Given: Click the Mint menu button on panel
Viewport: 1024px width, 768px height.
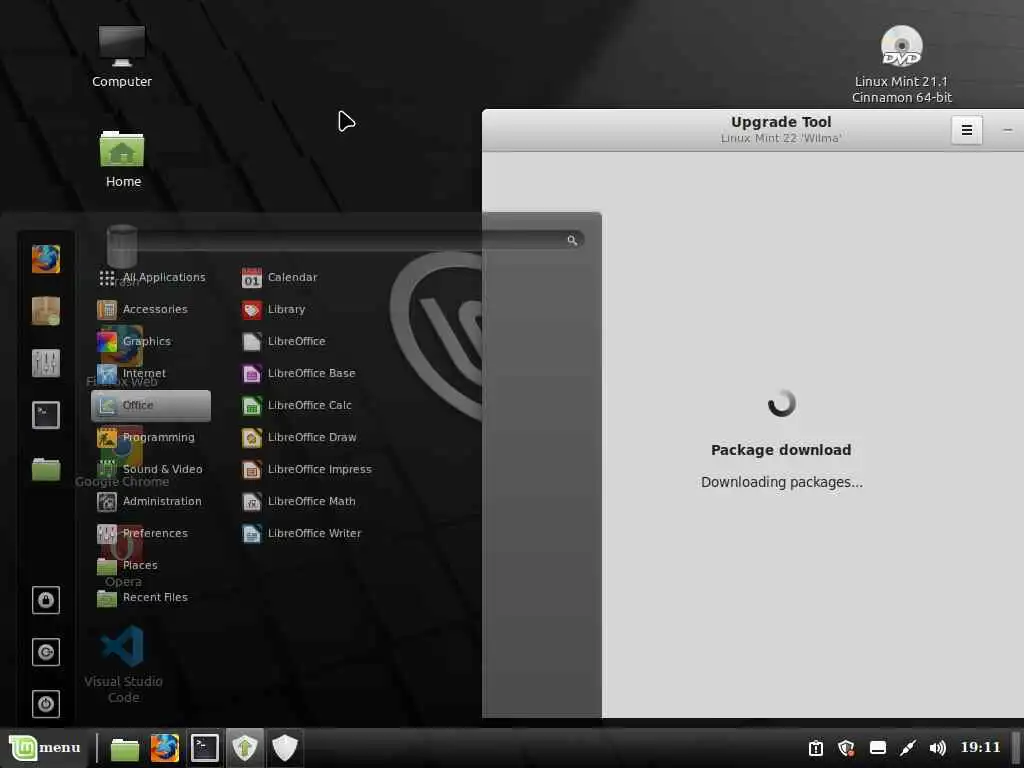Looking at the screenshot, I should click(x=45, y=748).
